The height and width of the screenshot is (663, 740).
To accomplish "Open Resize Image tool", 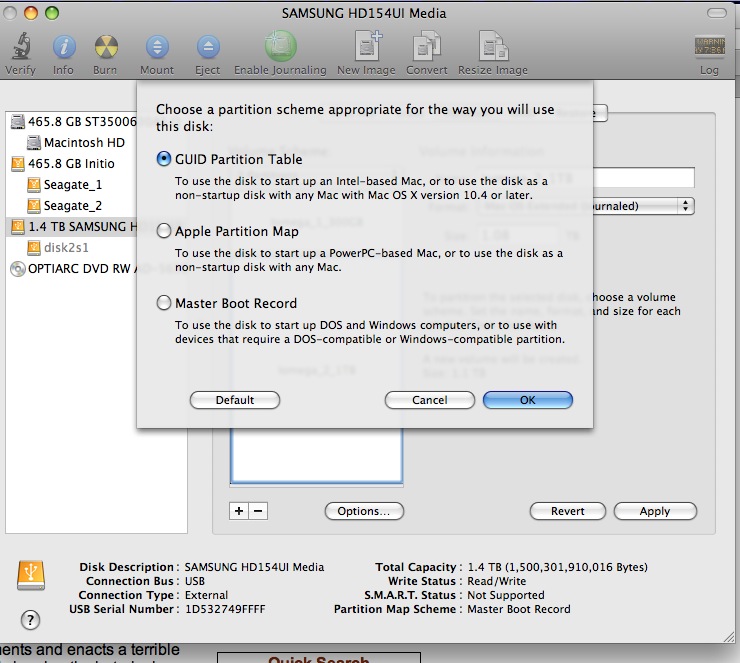I will (x=493, y=46).
